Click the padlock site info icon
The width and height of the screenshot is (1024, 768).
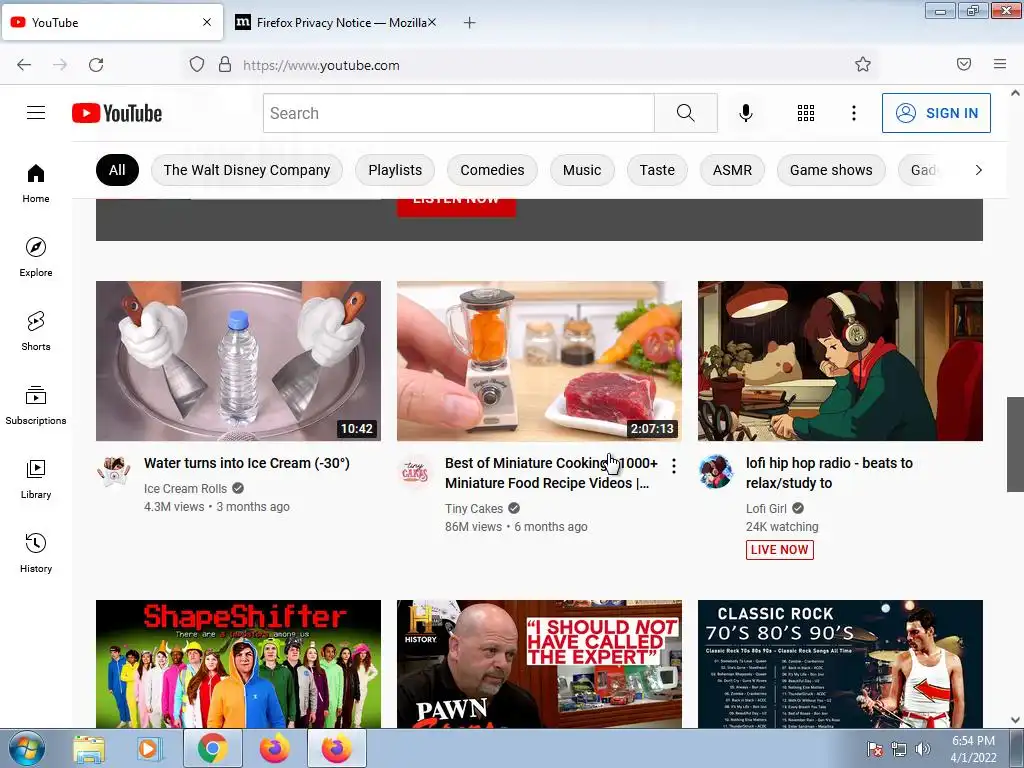[225, 64]
